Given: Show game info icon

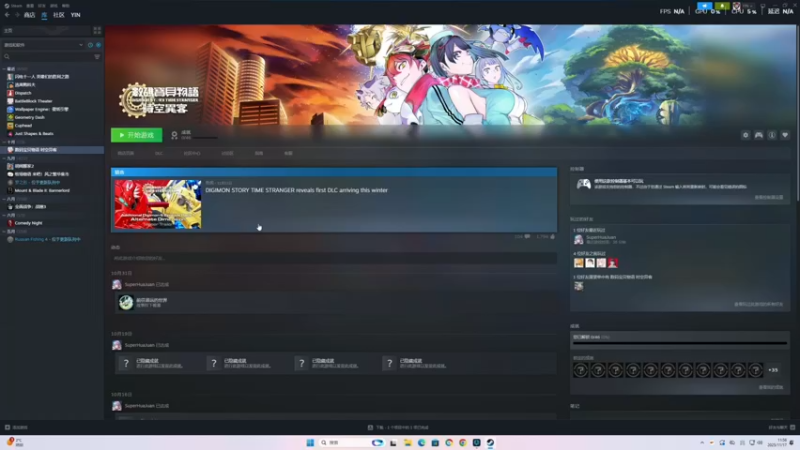Looking at the screenshot, I should point(772,135).
